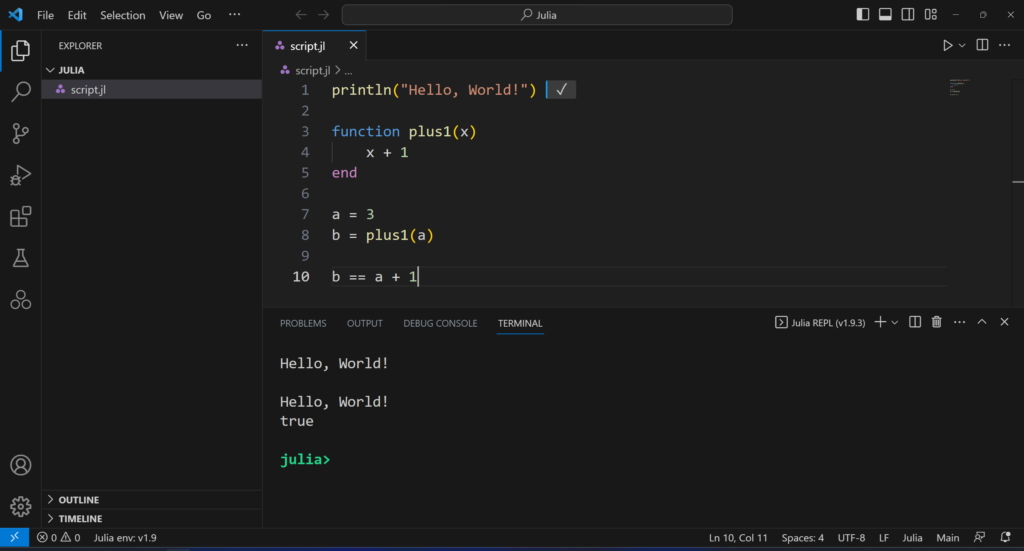
Task: Open the Explorer view in activity bar
Action: point(20,50)
